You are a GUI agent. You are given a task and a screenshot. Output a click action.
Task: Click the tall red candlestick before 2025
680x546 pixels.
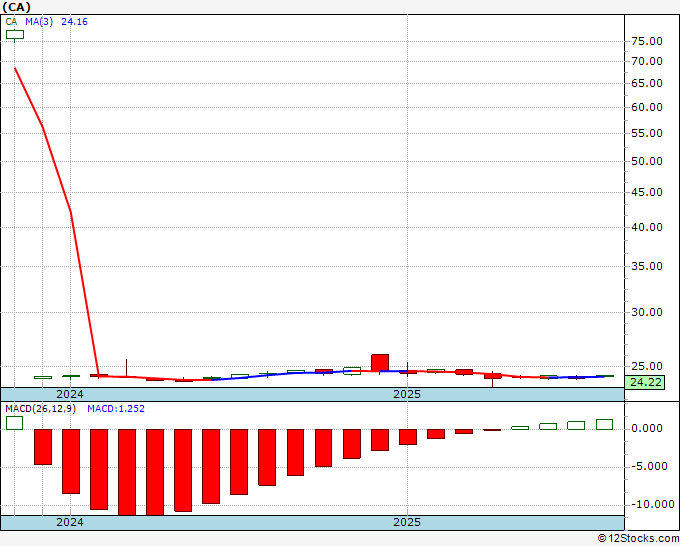[380, 363]
